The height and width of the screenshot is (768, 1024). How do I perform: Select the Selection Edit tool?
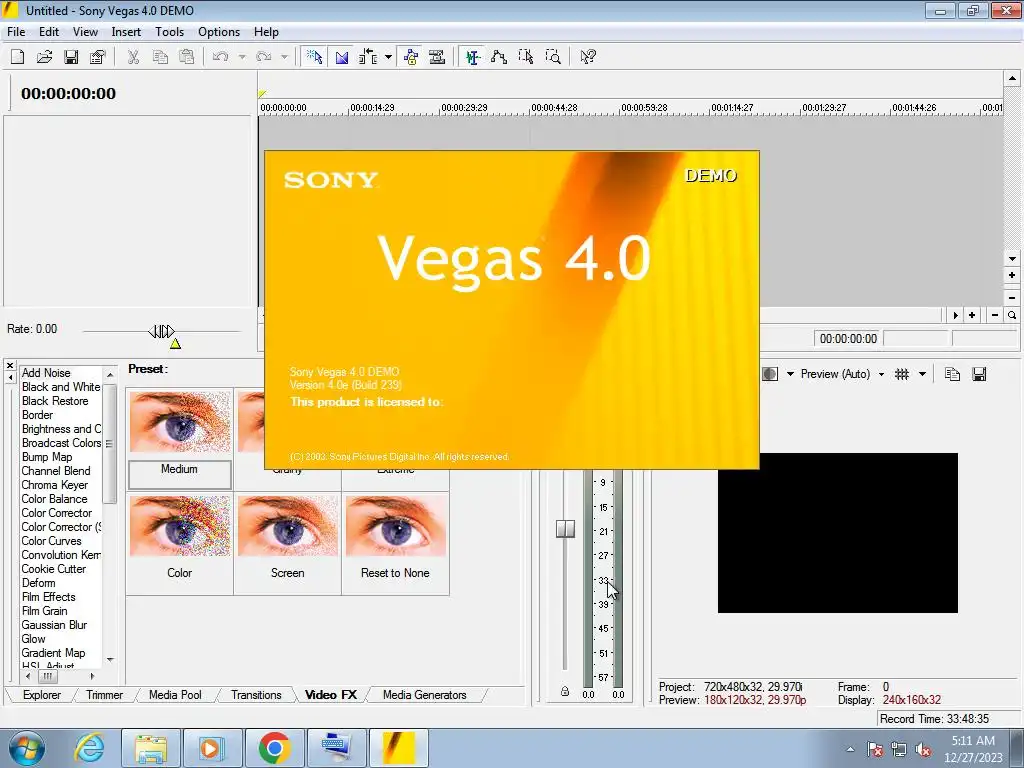(x=526, y=57)
